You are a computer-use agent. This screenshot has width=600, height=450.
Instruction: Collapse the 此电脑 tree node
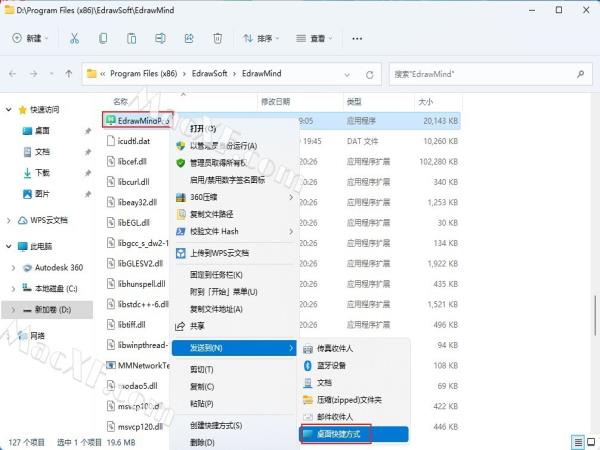tap(8, 246)
